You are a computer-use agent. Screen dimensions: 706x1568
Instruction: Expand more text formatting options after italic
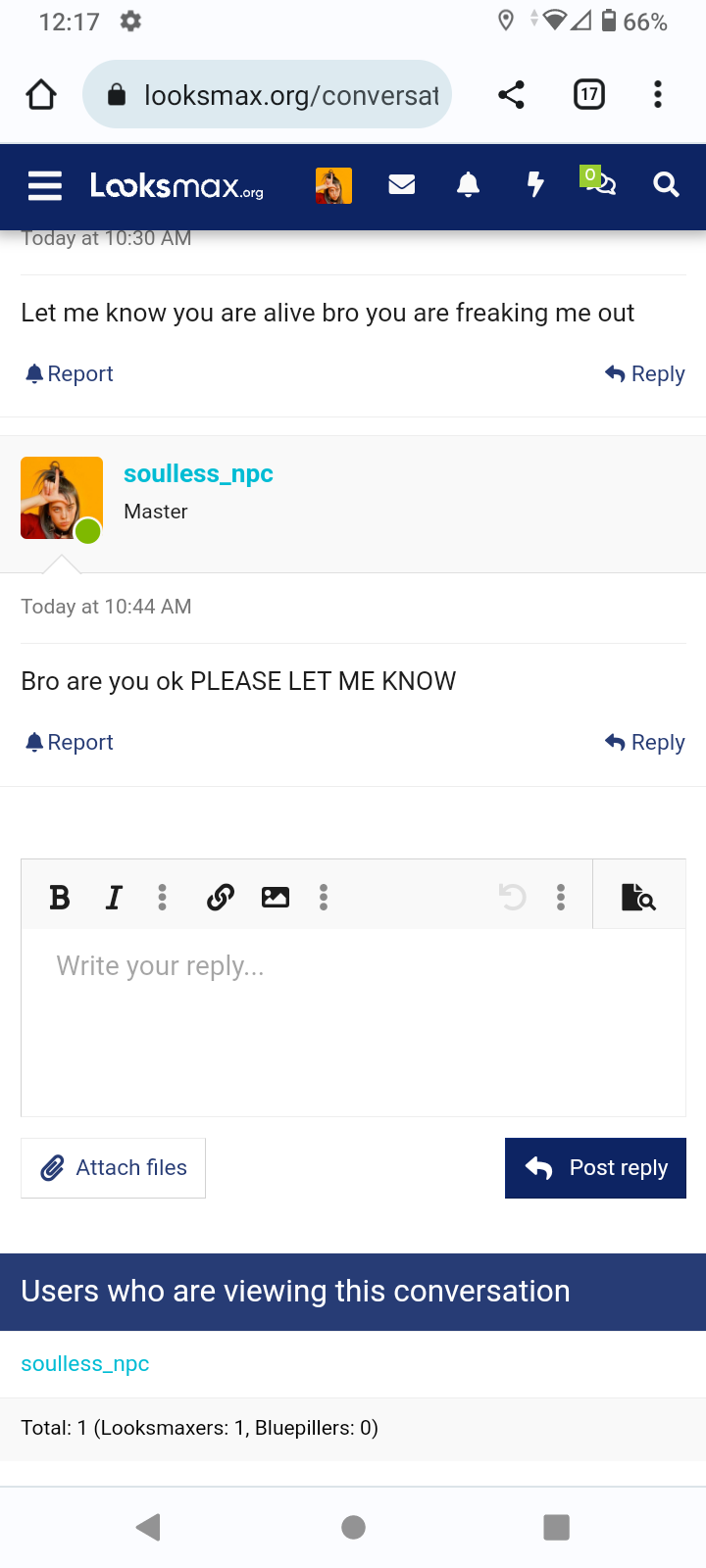pyautogui.click(x=163, y=897)
